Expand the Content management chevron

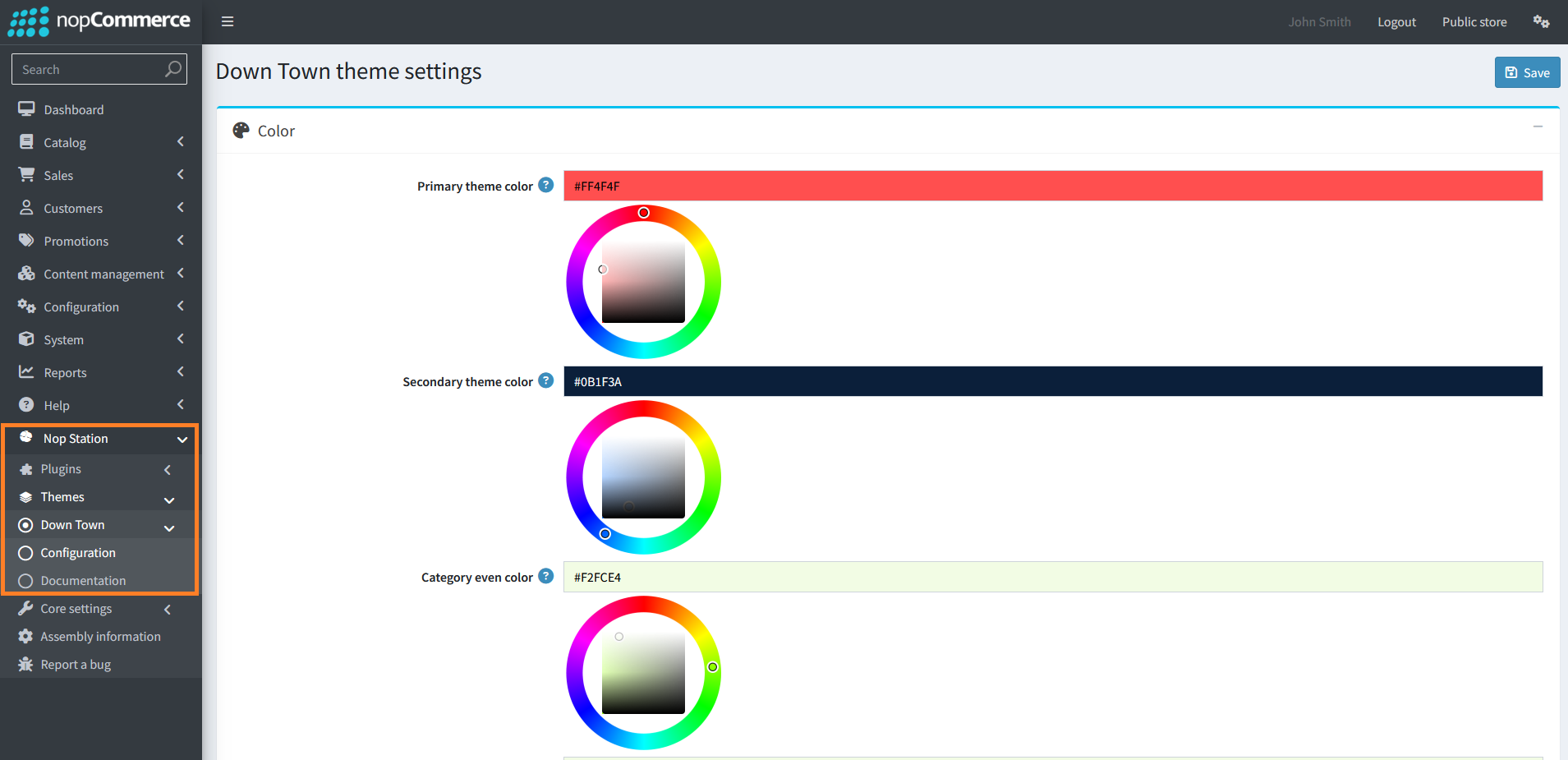(x=181, y=273)
